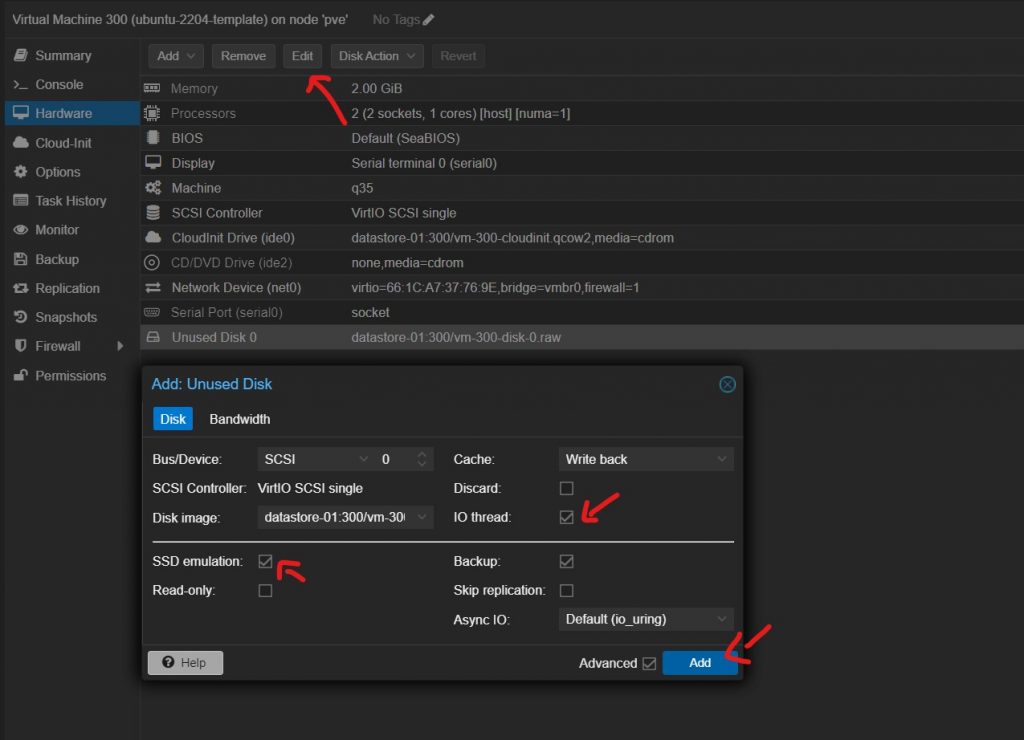Open the Summary section via its book icon

[21, 56]
